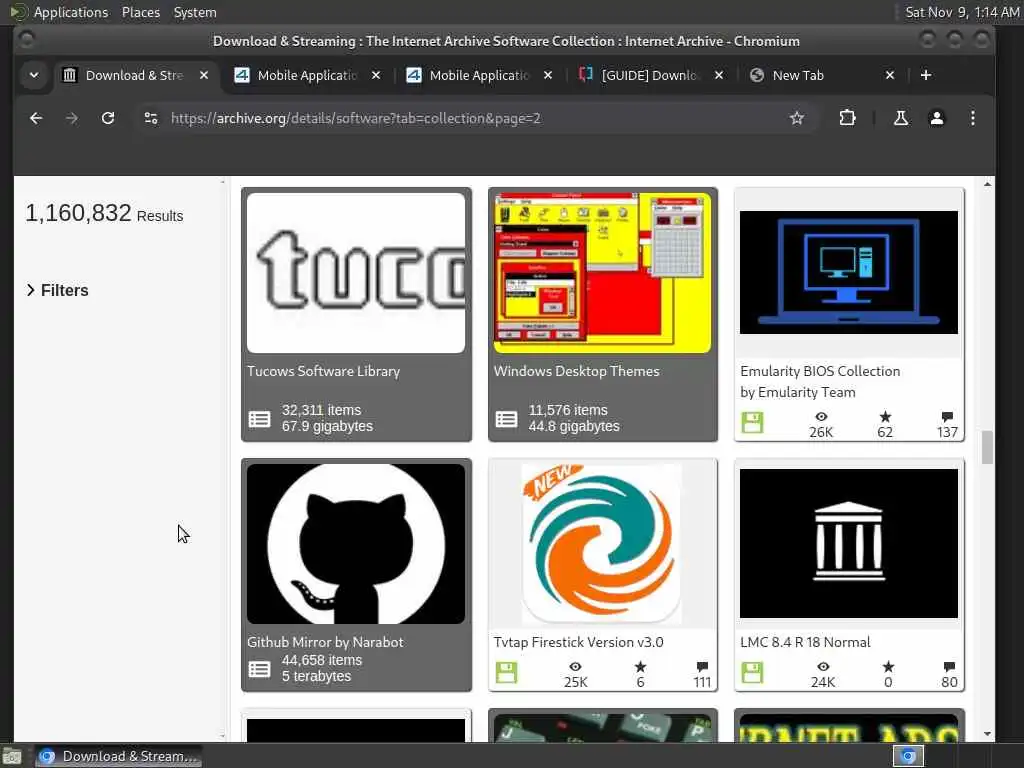Open a new tab with plus button
1024x768 pixels.
tap(925, 75)
